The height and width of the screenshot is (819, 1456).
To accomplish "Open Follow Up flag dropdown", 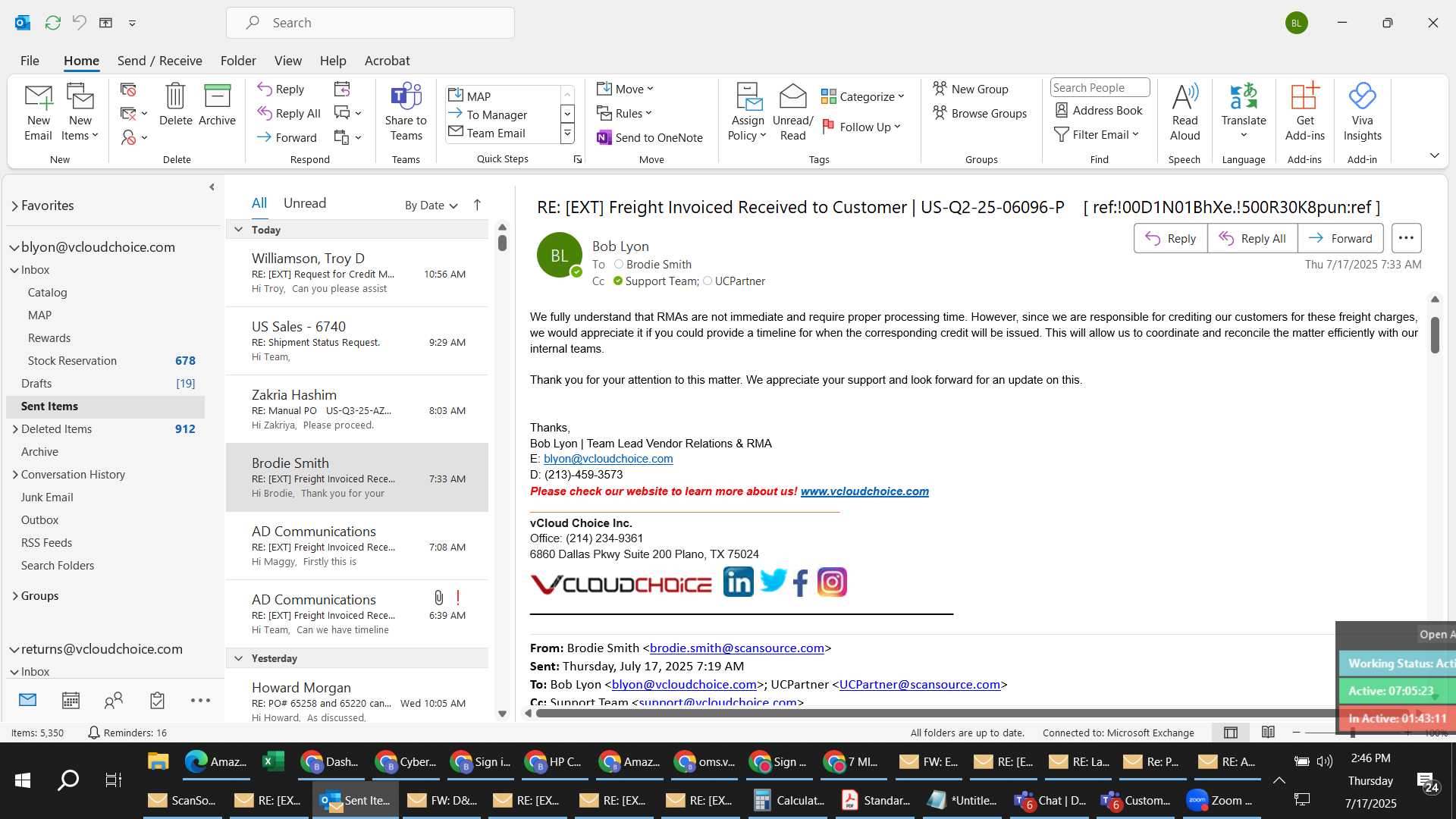I will [x=861, y=127].
